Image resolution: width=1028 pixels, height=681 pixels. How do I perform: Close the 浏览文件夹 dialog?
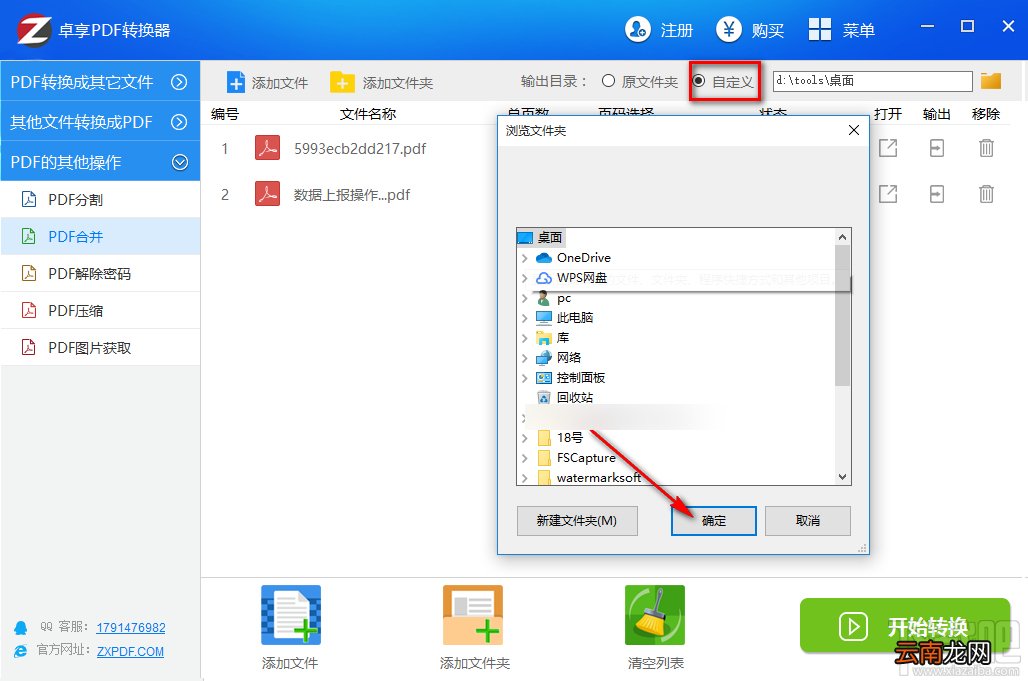point(854,130)
